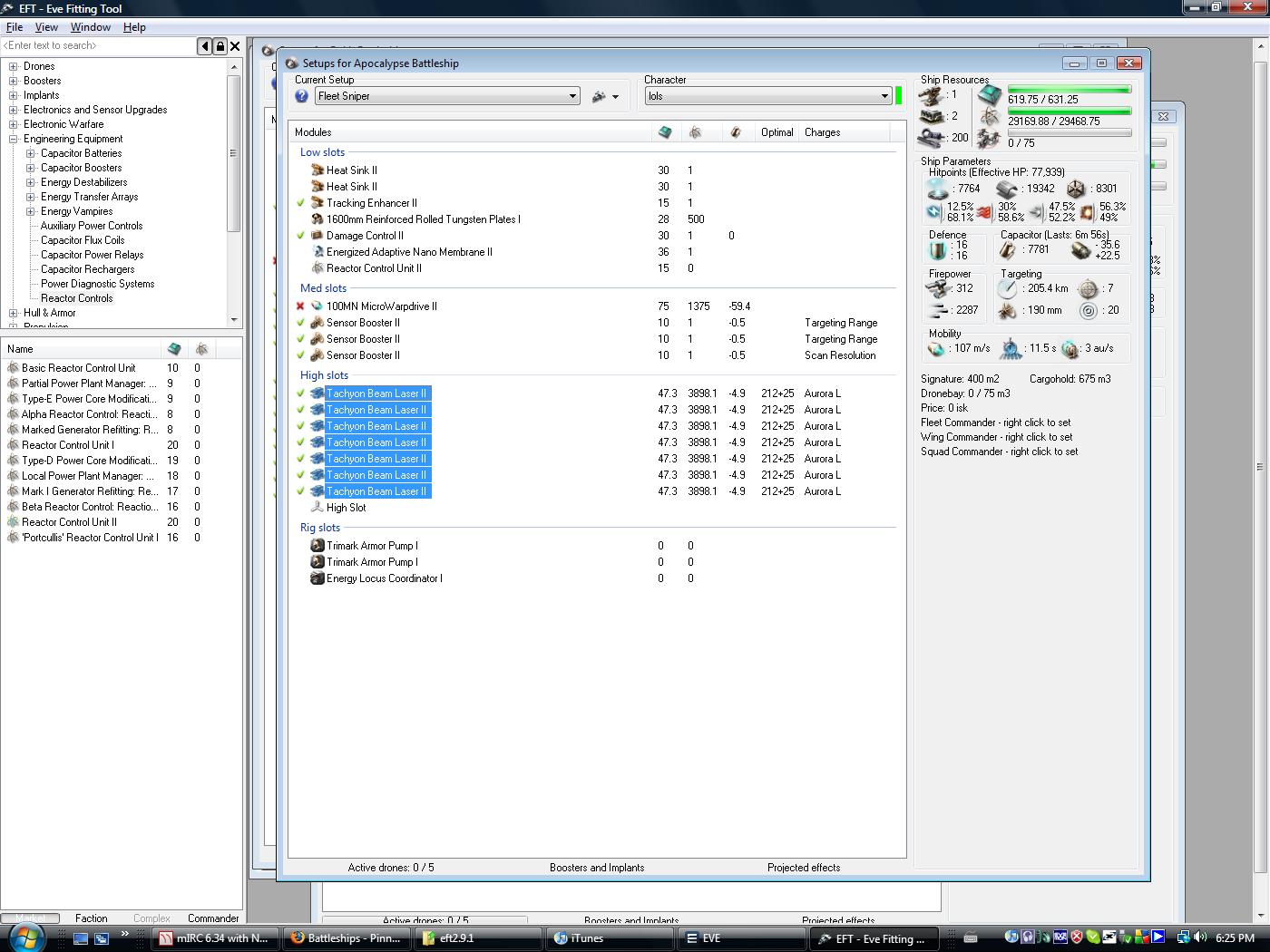1270x952 pixels.
Task: Expand the Hull & Armor category
Action: [x=14, y=313]
